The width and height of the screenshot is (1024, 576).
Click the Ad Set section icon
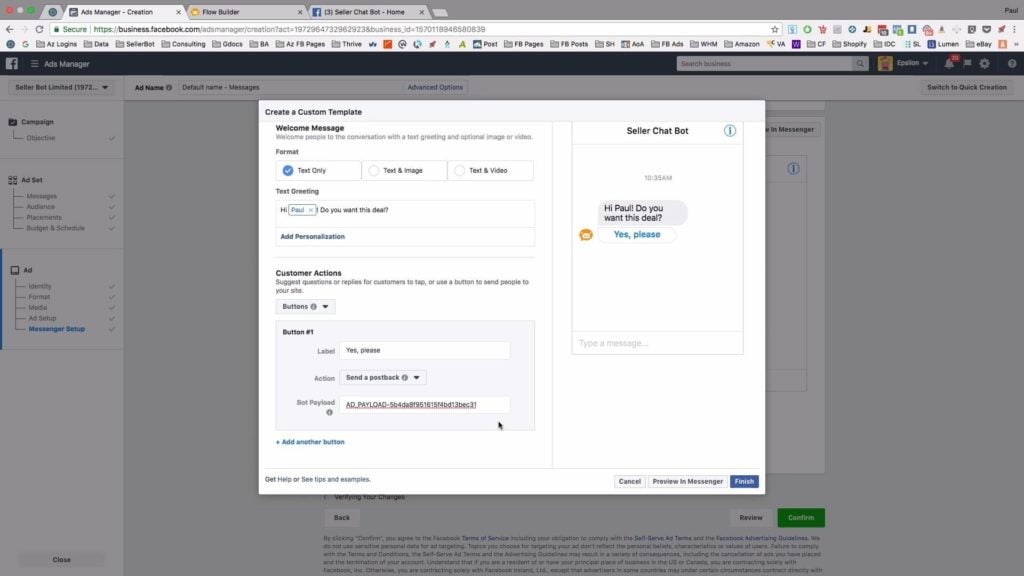coord(12,180)
